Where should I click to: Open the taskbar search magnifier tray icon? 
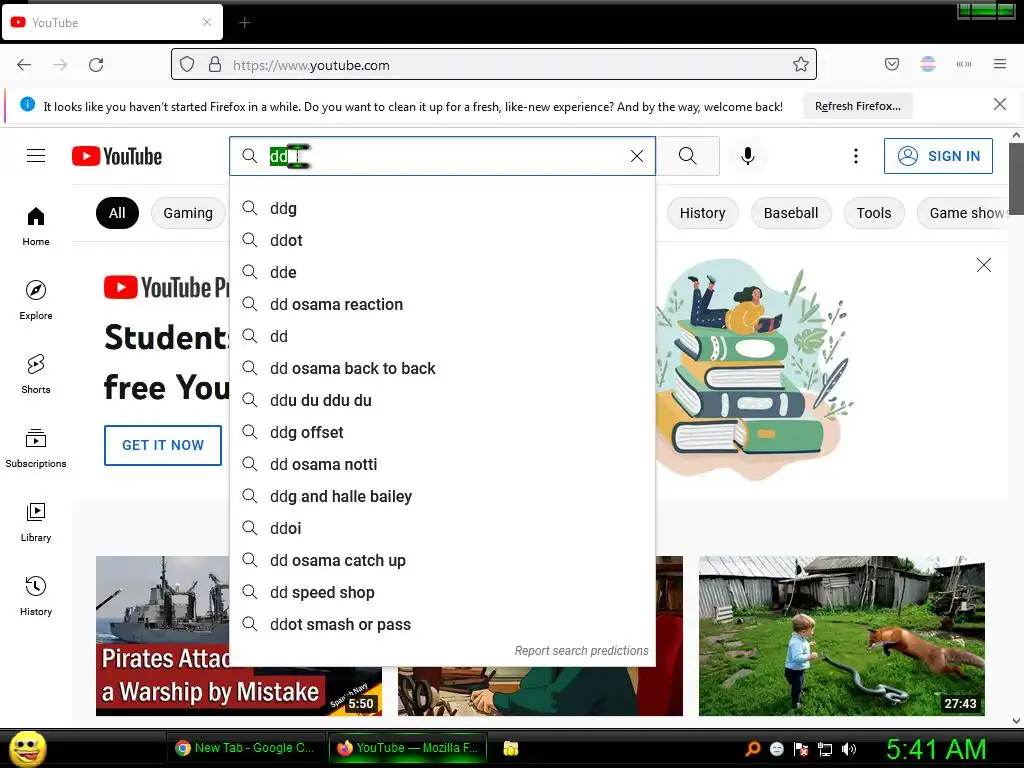pos(753,748)
